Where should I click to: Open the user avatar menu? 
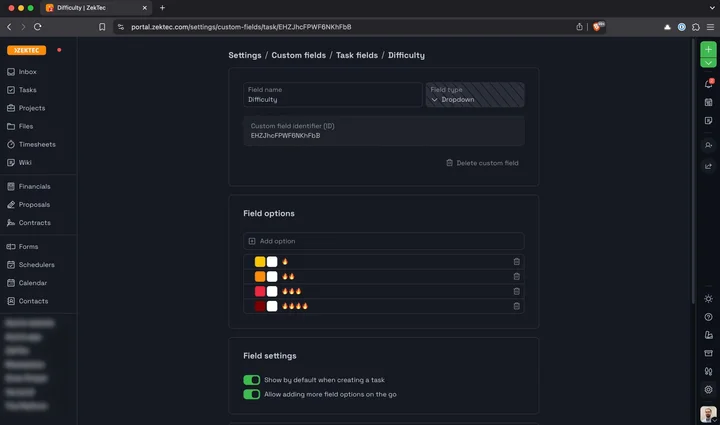tap(708, 414)
